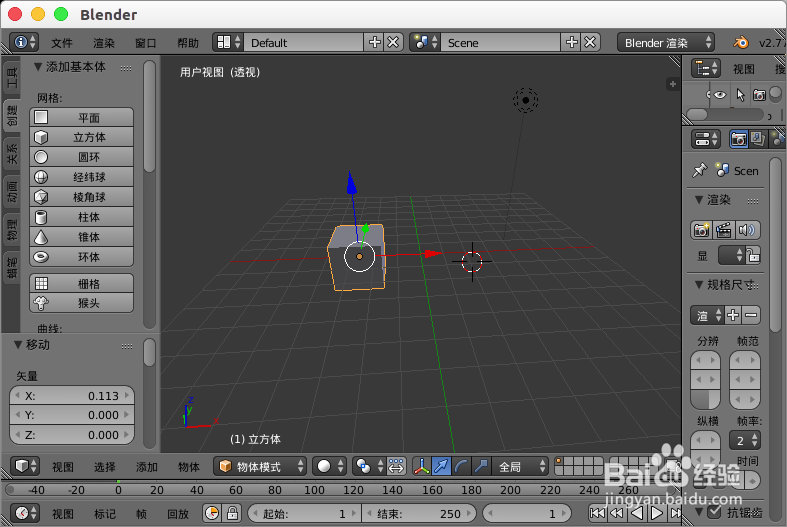This screenshot has height=527, width=787.
Task: Play the animation in reverse
Action: [637, 513]
